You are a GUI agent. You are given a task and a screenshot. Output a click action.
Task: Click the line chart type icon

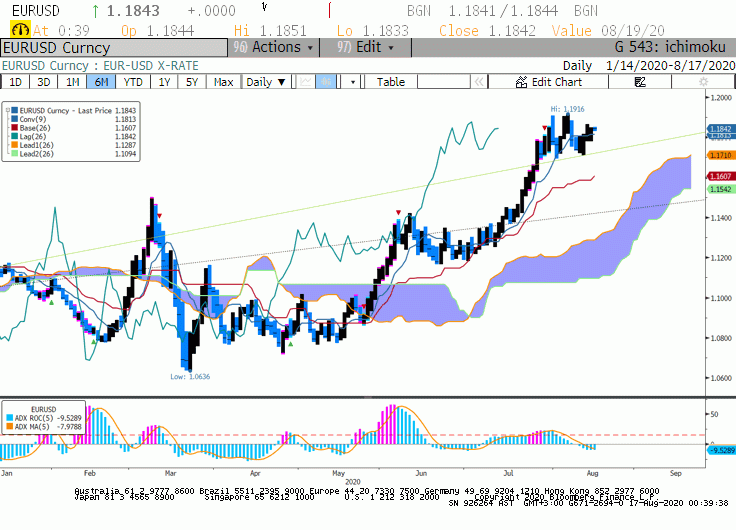[306, 82]
